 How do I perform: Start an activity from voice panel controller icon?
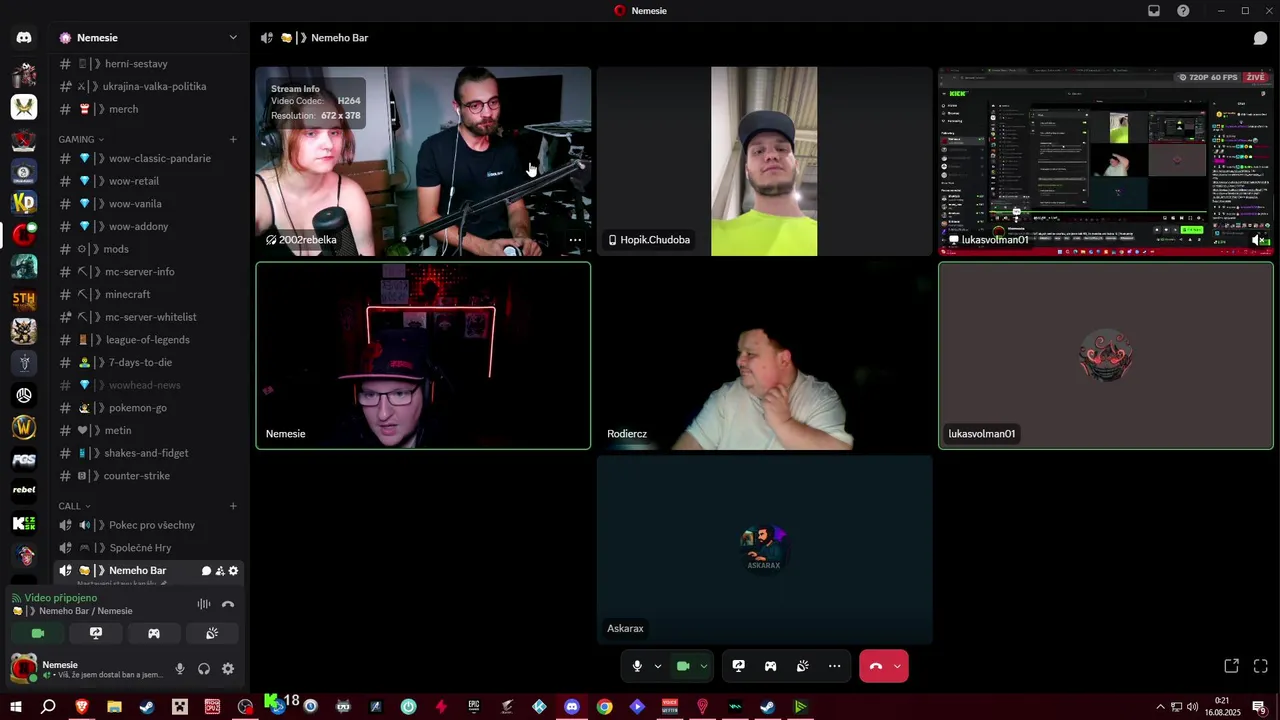154,633
